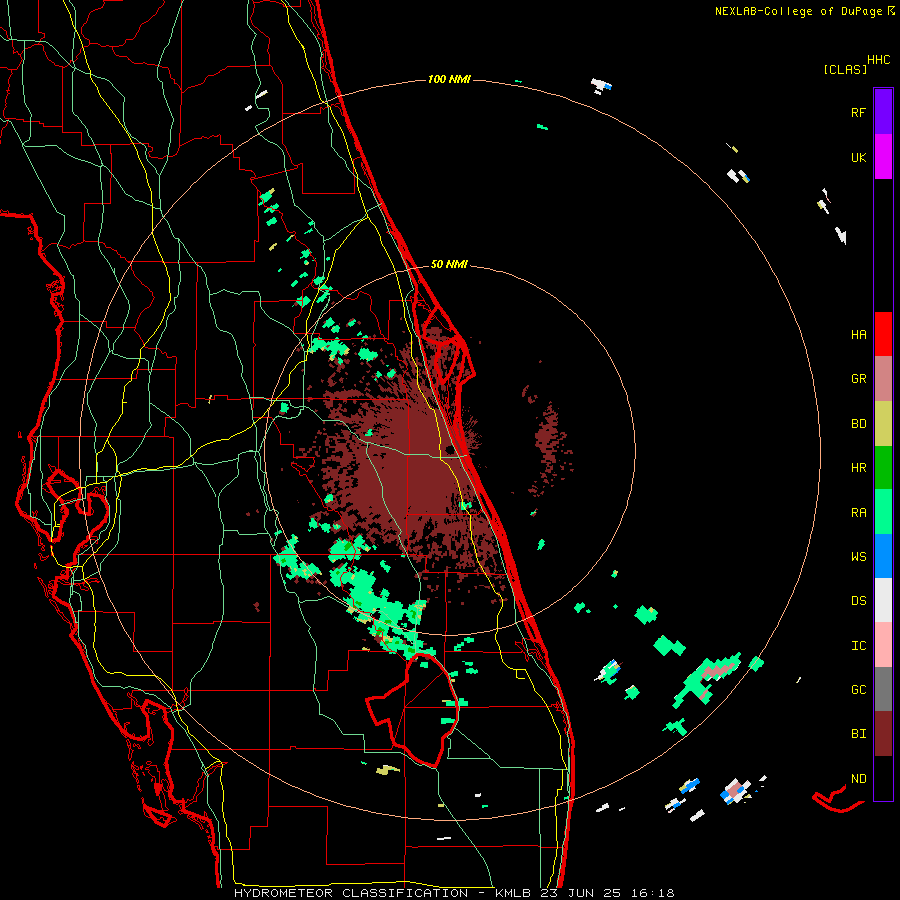Click the 'HR' legend label
Image resolution: width=900 pixels, height=900 pixels.
(858, 468)
